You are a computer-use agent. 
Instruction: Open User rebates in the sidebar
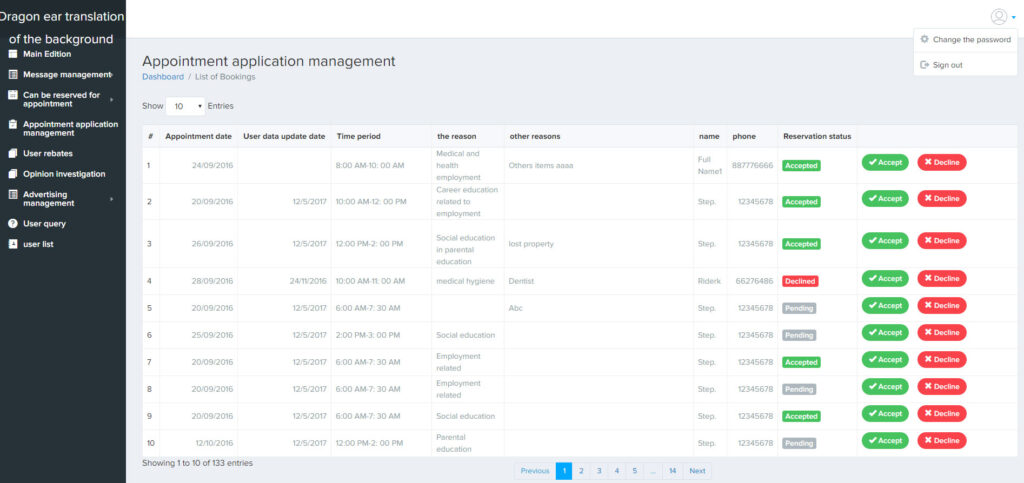[x=48, y=153]
